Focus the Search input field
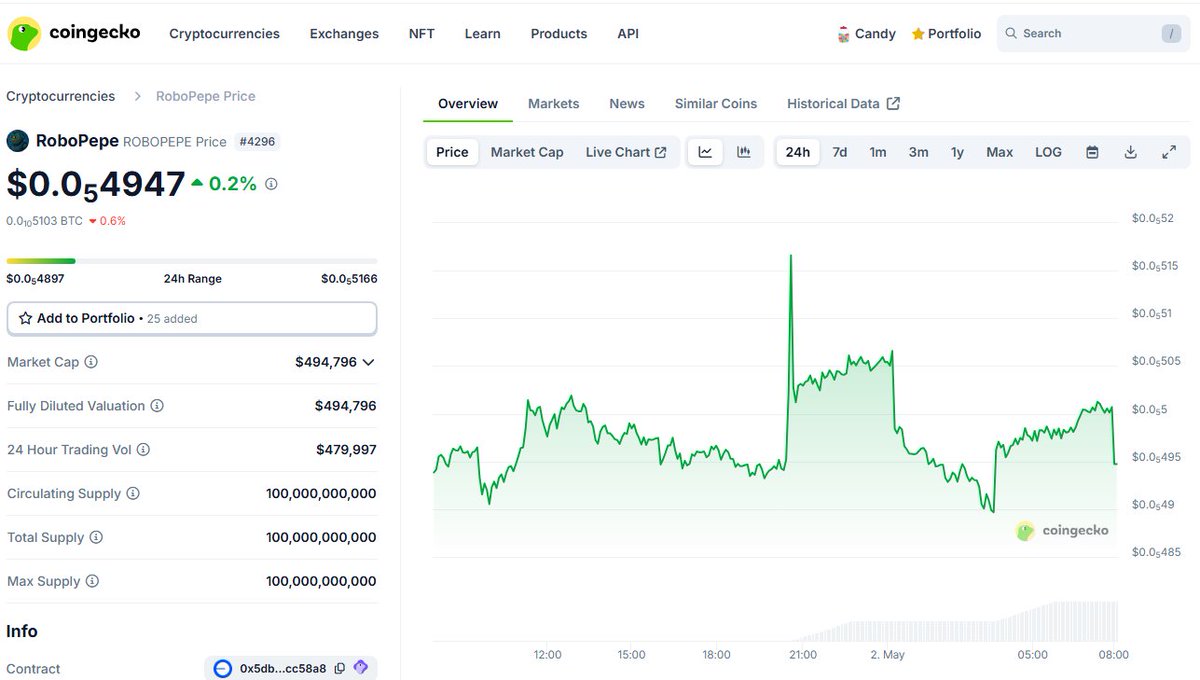Screen dimensions: 1200x680 pyautogui.click(x=1094, y=34)
